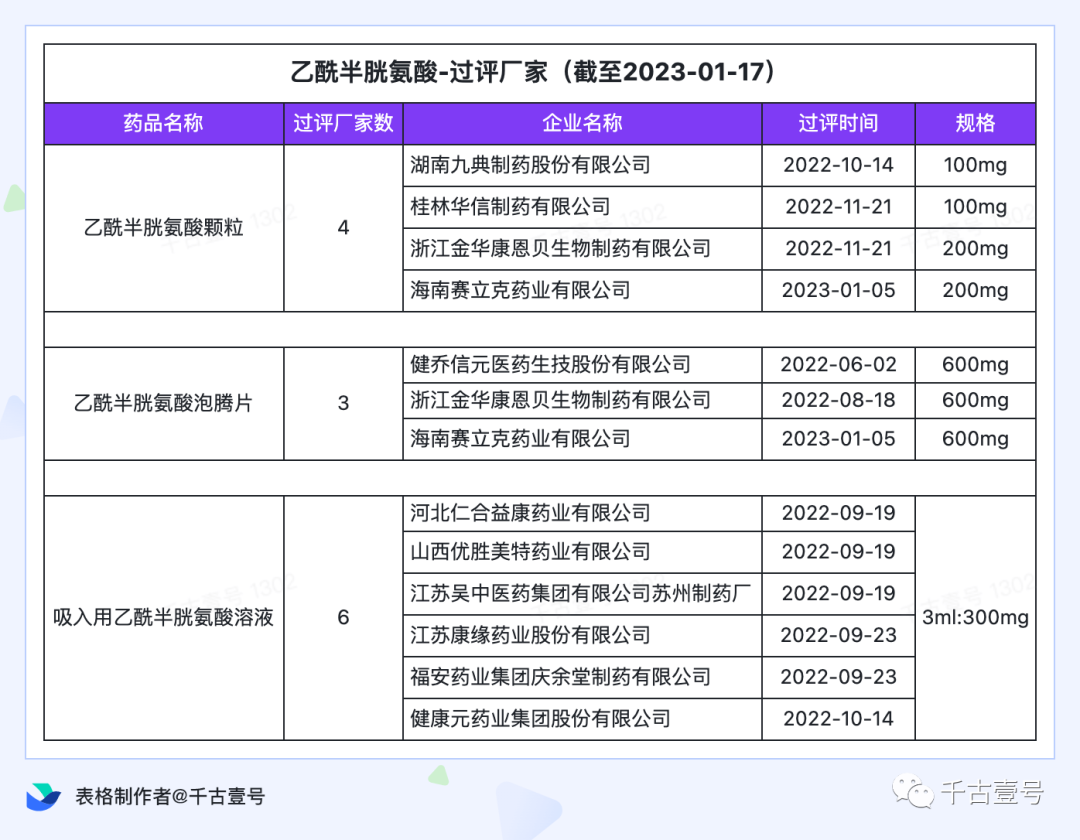The image size is (1080, 840).
Task: Select the 吸入用乙酰半胱氨酸溶液 row label
Action: [163, 616]
